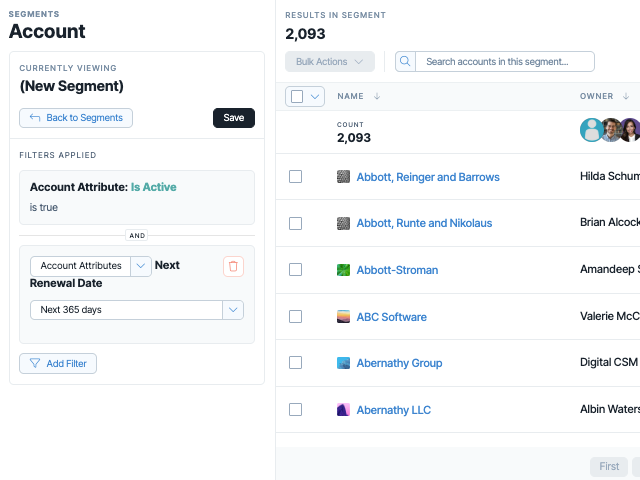This screenshot has height=480, width=640.
Task: Select the Abernathy Group row checkbox
Action: pos(296,362)
